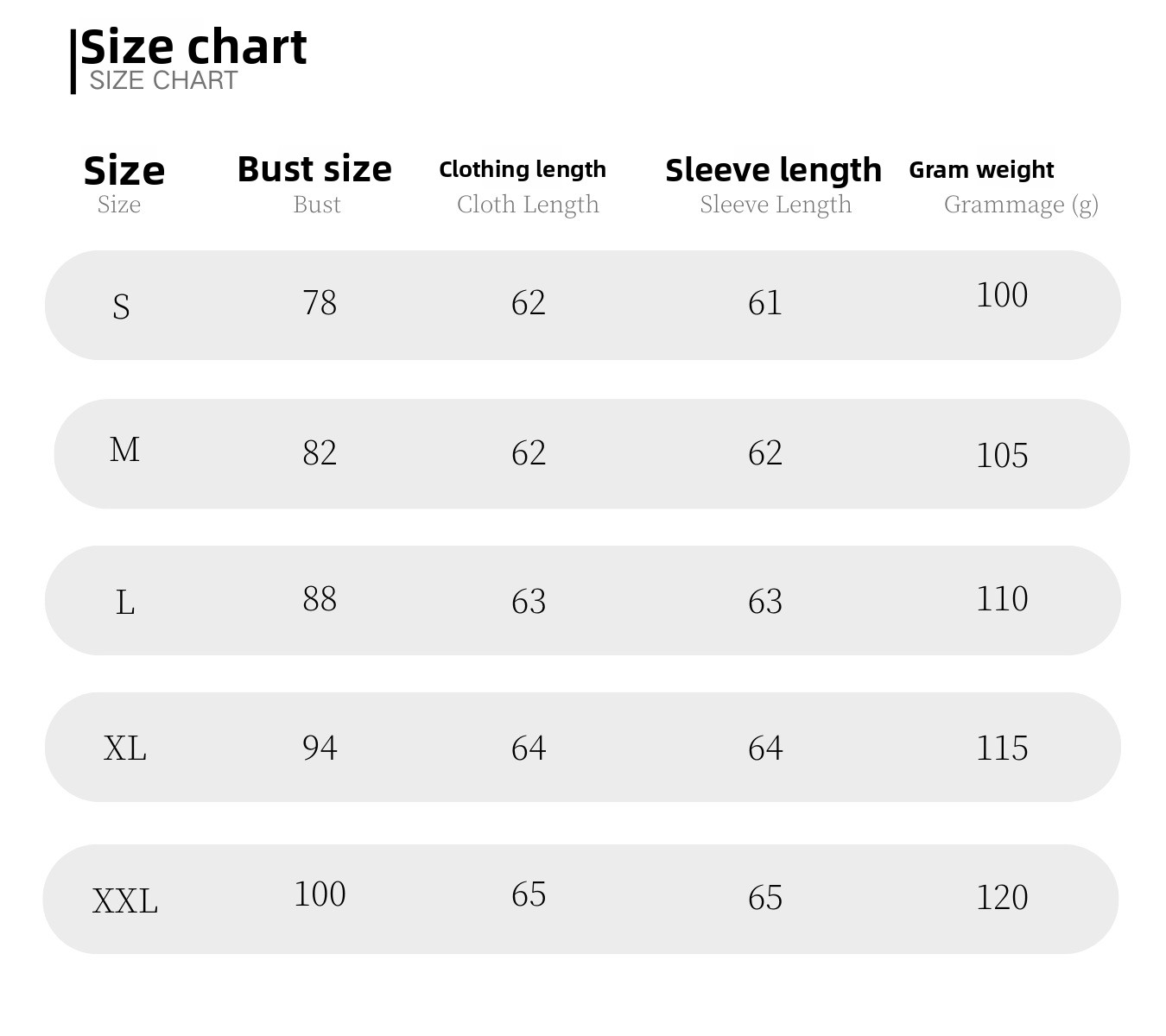Select sleeve length 61 in S row

coord(765,303)
